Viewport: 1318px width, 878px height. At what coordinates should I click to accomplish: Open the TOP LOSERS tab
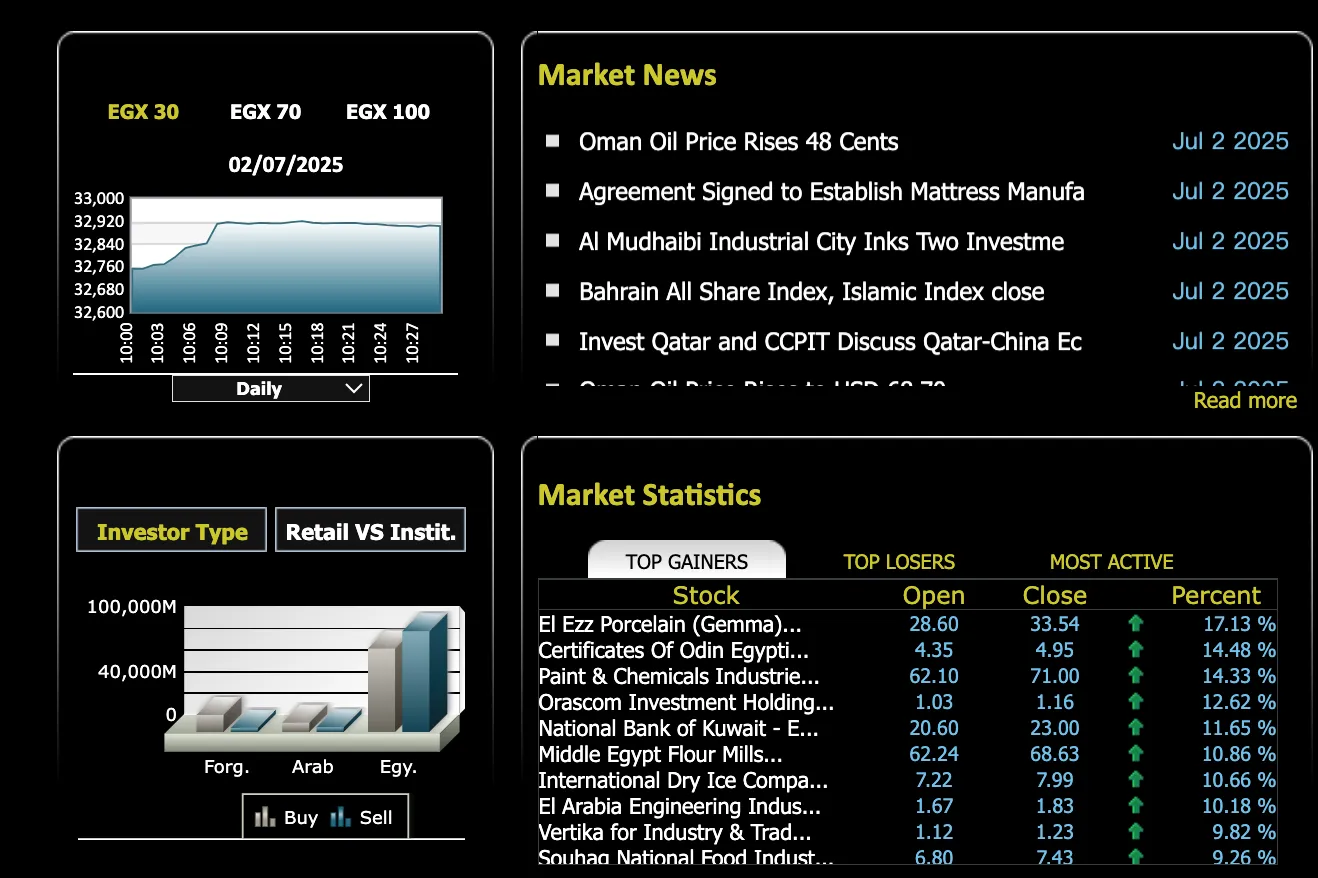coord(899,562)
